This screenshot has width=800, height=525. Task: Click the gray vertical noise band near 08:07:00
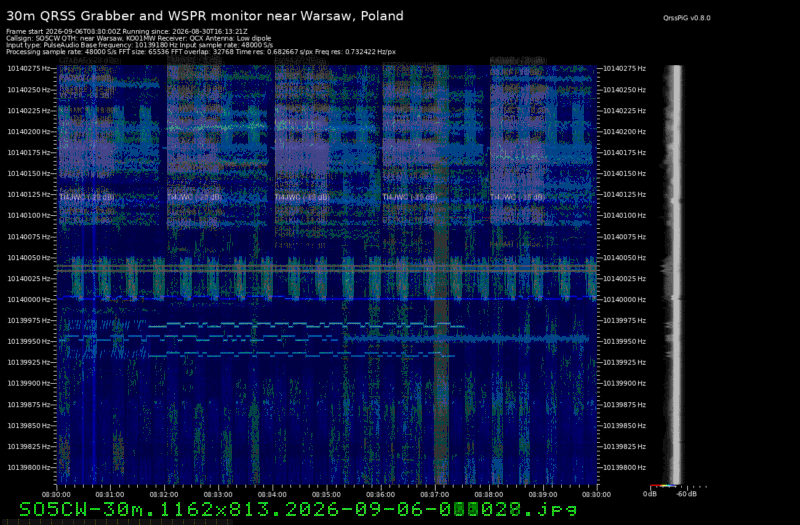pos(441,274)
